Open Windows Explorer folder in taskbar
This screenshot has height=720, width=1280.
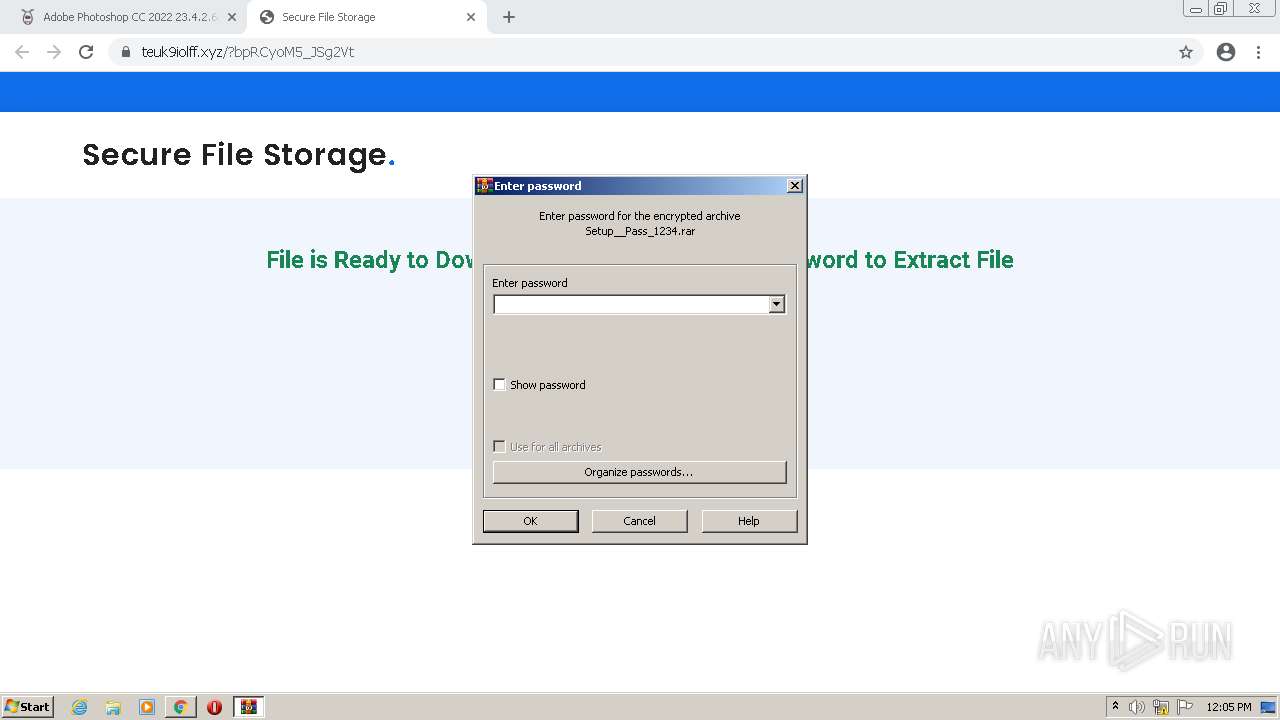click(113, 707)
